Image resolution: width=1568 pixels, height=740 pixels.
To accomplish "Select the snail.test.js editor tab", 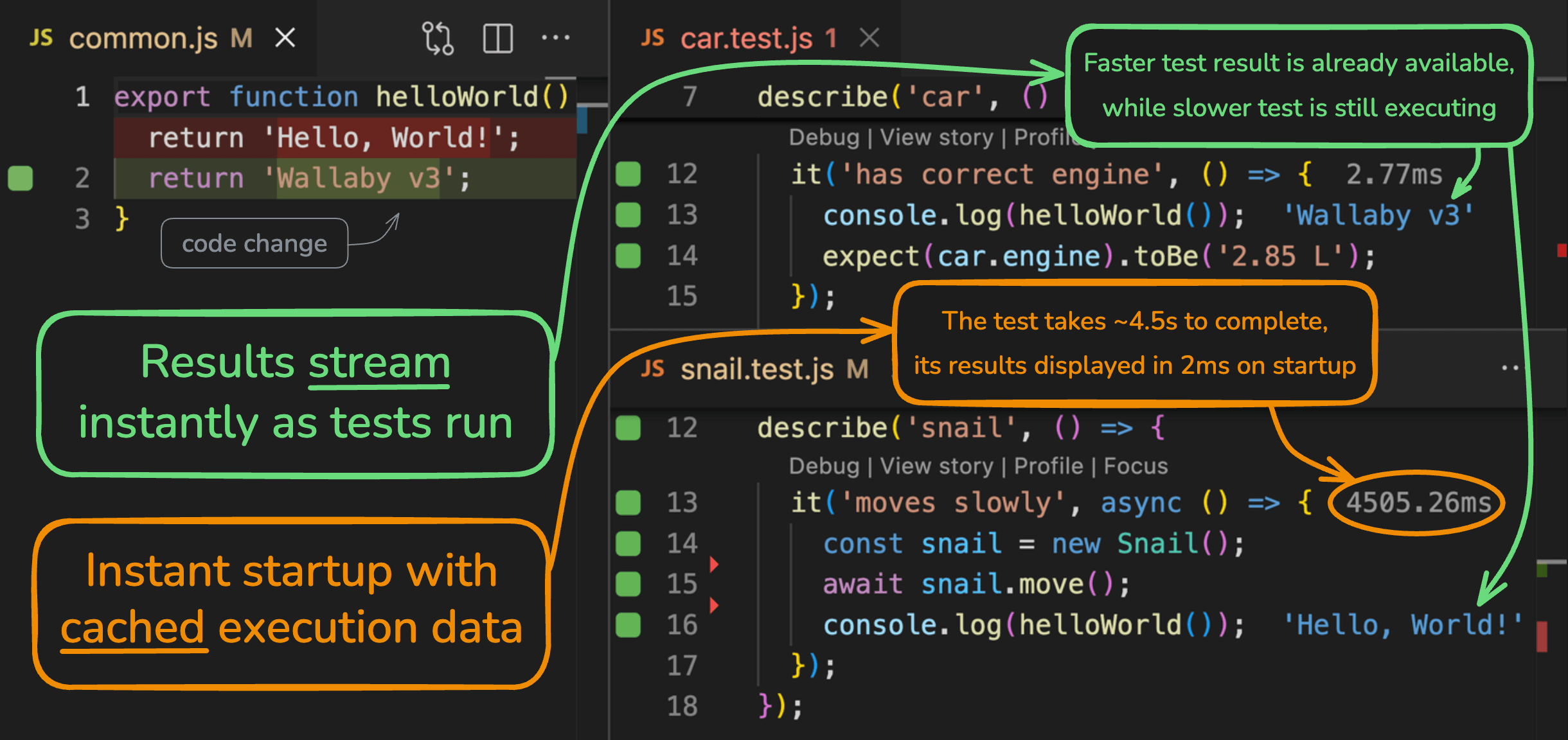I will (x=756, y=369).
